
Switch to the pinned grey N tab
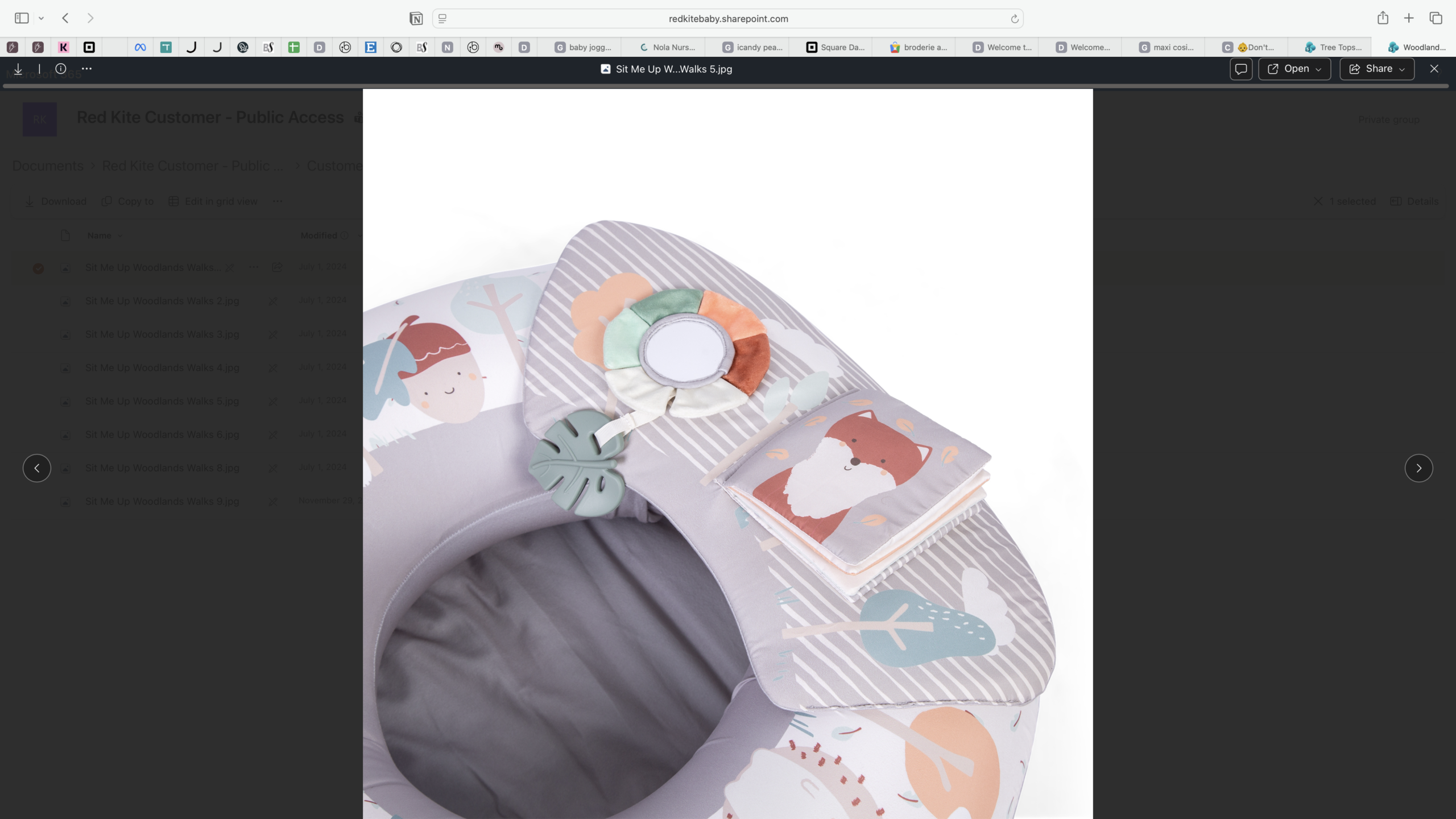coord(448,47)
